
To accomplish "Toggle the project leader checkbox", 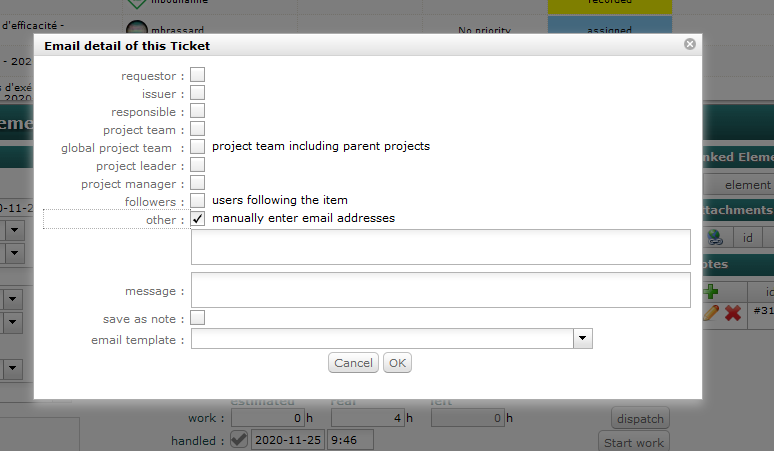I will [198, 164].
